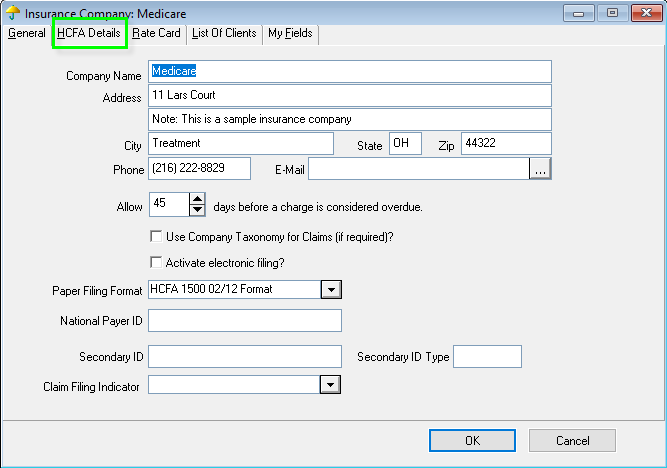Click the ellipsis button beside E-Mail

[540, 168]
